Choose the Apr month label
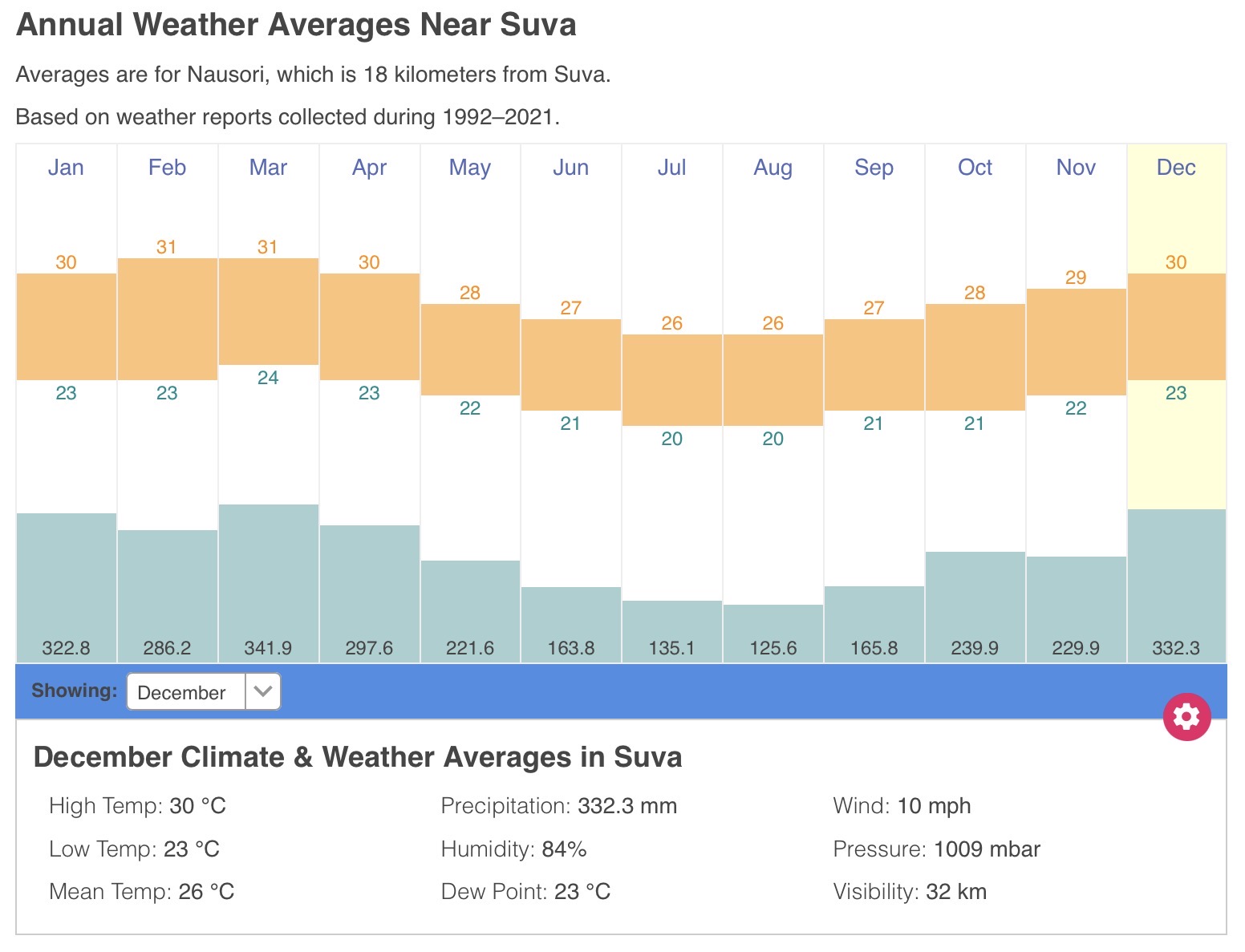1245x952 pixels. [x=369, y=168]
